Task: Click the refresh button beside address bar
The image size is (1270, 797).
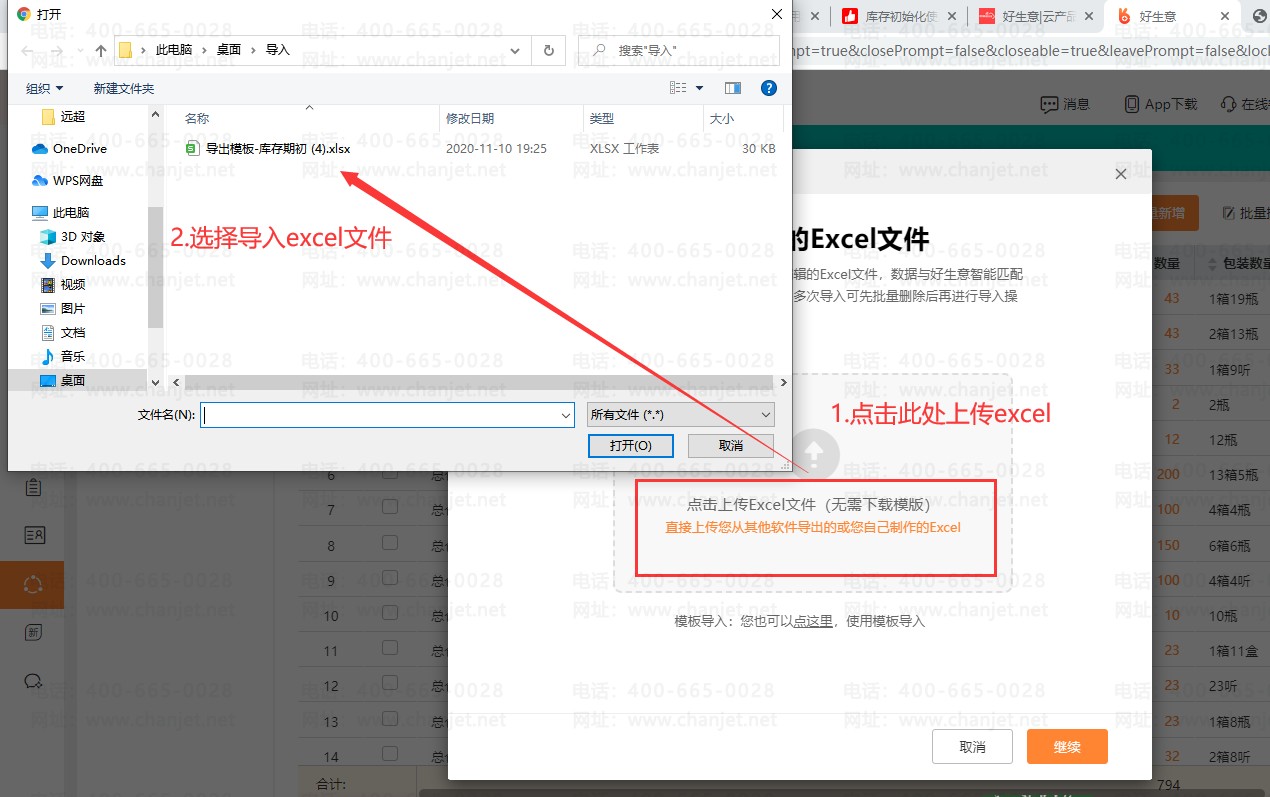Action: pos(548,50)
